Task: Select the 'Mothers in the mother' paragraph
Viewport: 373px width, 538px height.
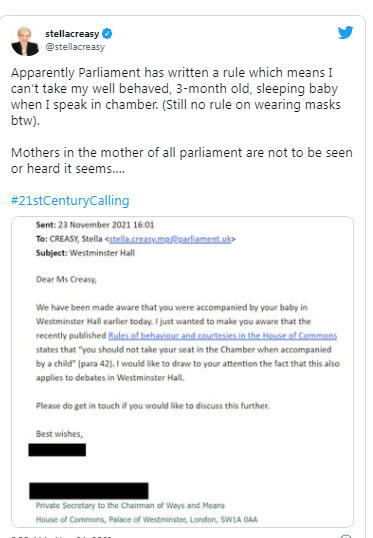Action: (182, 161)
